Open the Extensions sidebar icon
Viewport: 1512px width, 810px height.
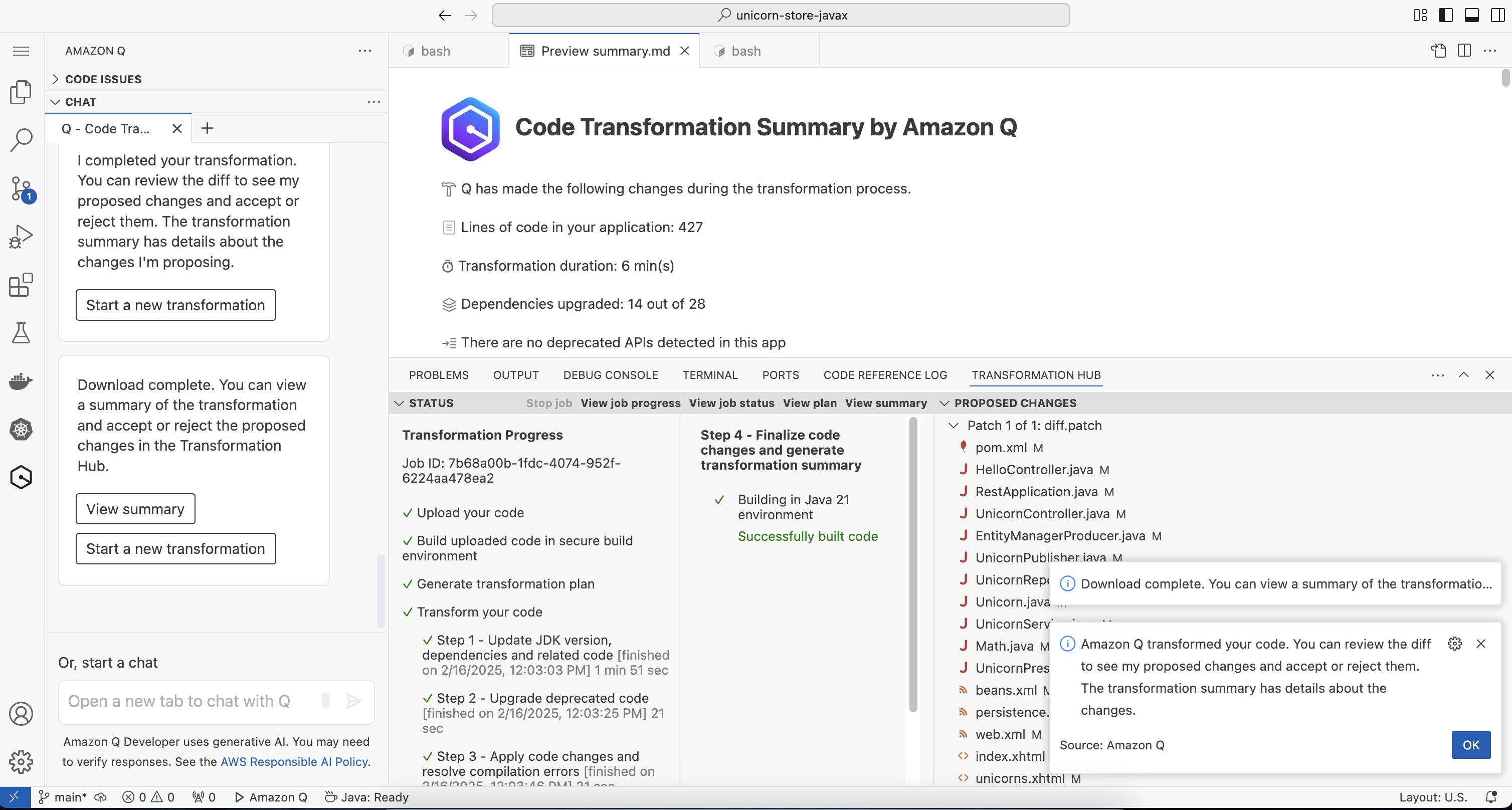tap(22, 285)
